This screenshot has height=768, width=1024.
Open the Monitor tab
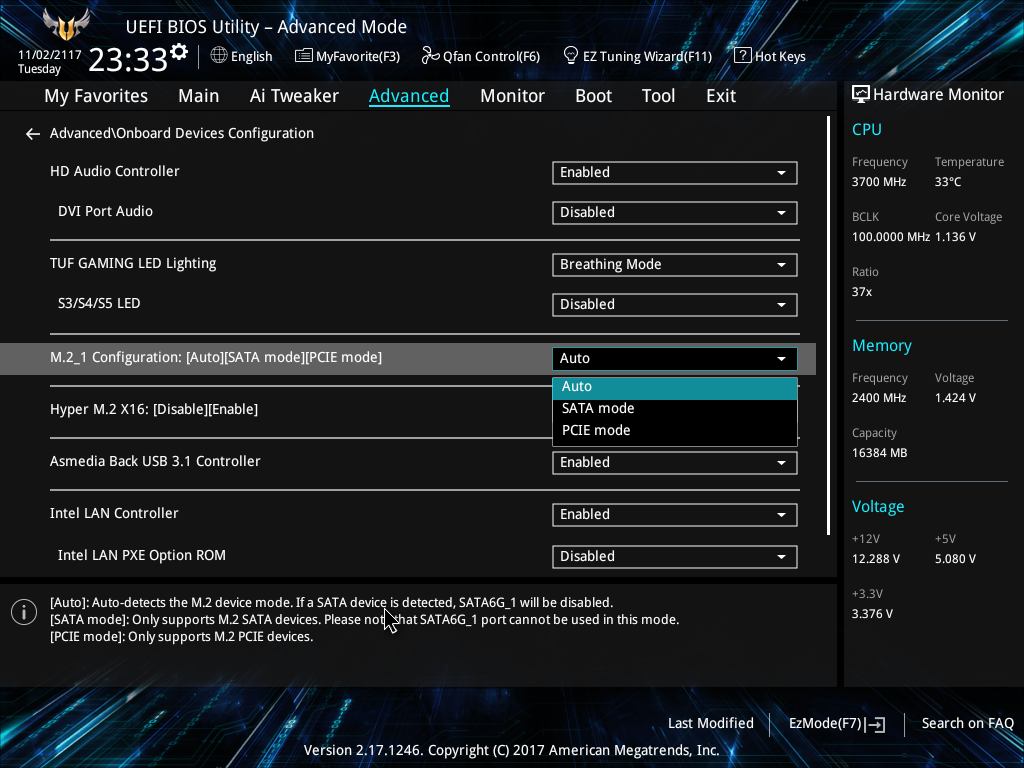click(x=512, y=96)
